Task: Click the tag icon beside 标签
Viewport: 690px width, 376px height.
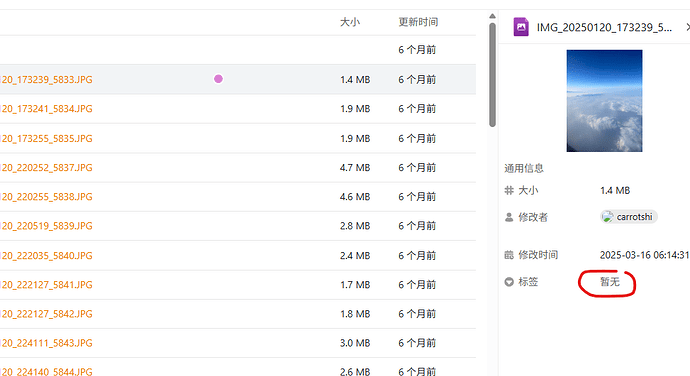Action: 509,282
